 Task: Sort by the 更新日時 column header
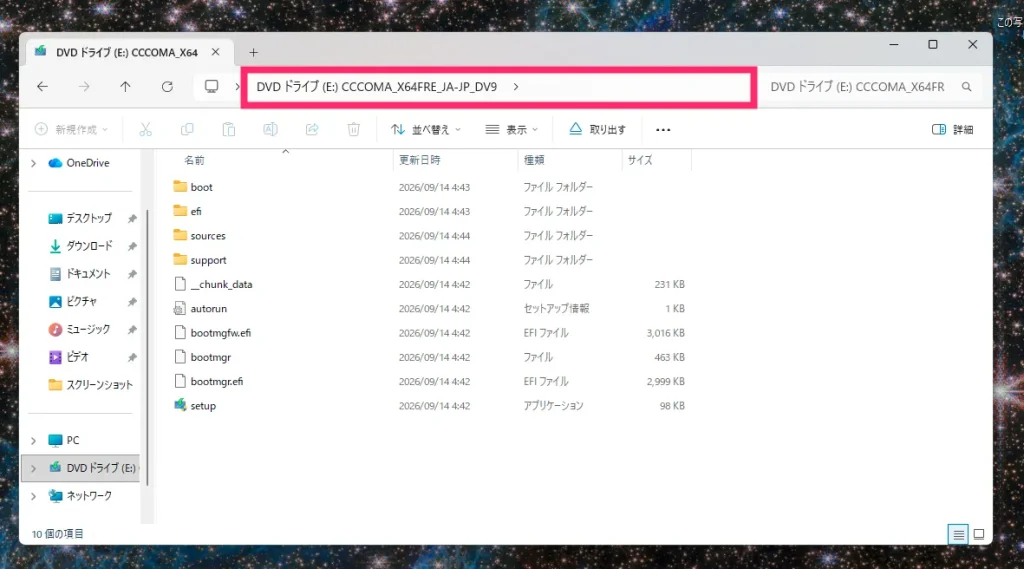[420, 160]
